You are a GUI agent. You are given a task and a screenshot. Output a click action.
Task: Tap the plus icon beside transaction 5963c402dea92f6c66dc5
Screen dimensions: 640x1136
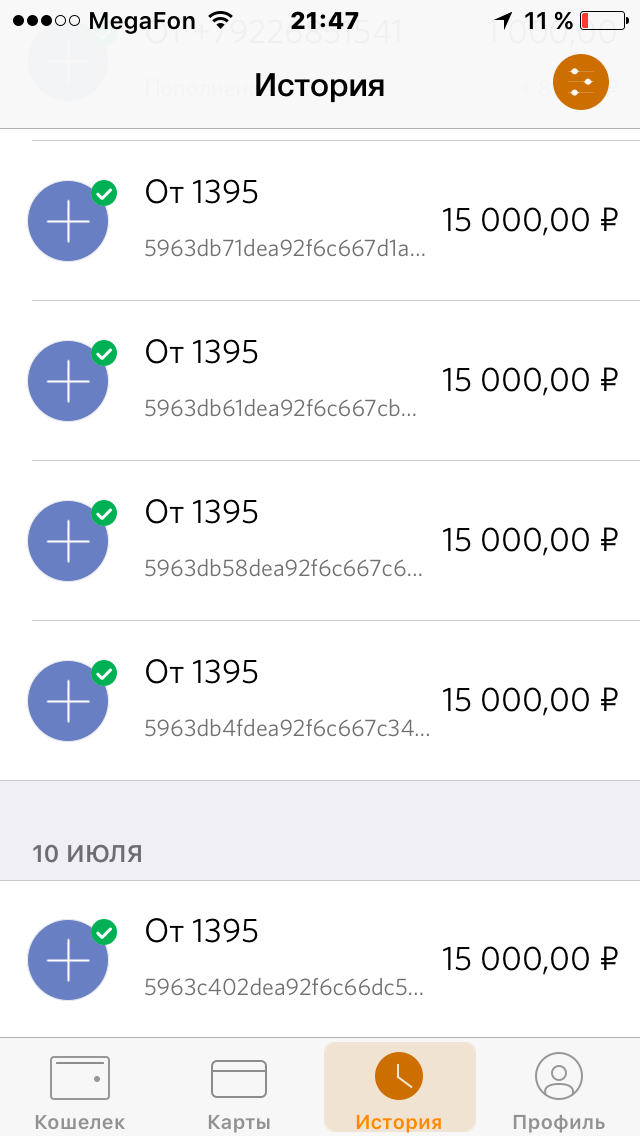tap(68, 960)
